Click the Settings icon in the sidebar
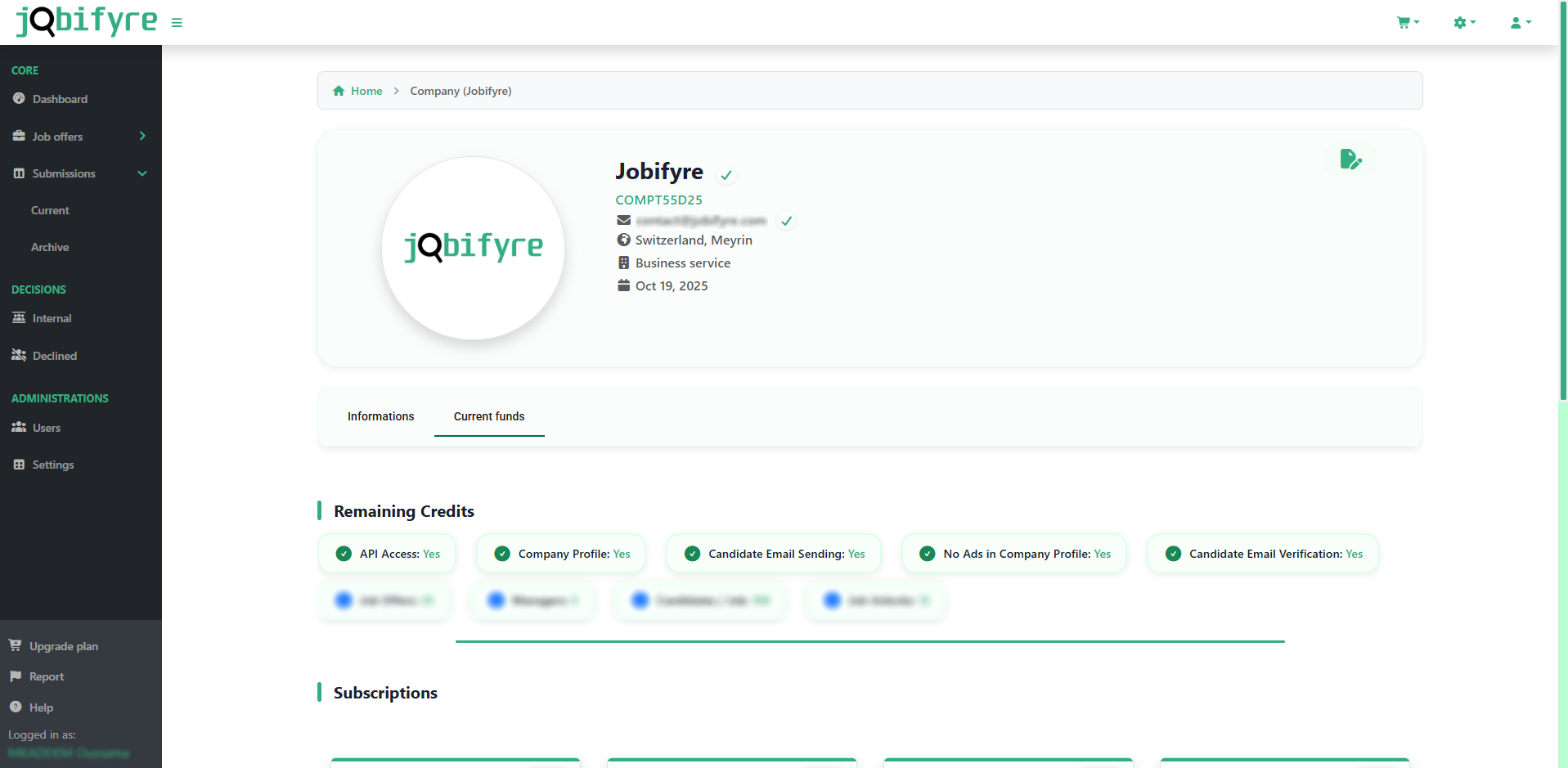 [x=19, y=464]
